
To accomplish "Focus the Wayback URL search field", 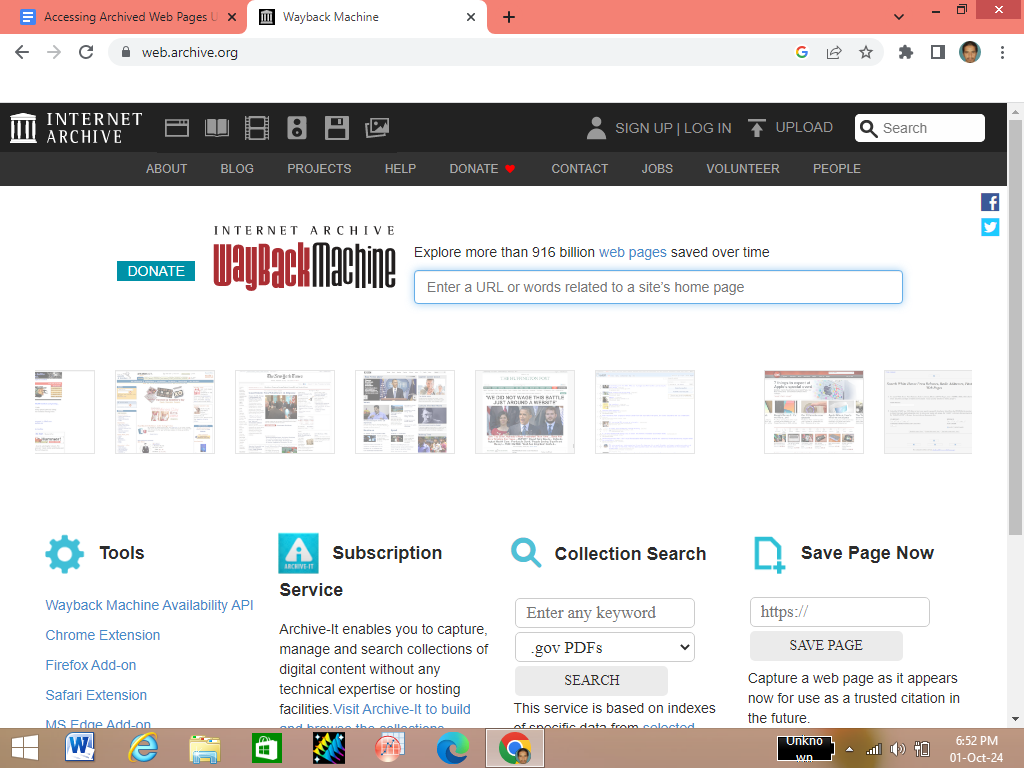I will tap(658, 287).
